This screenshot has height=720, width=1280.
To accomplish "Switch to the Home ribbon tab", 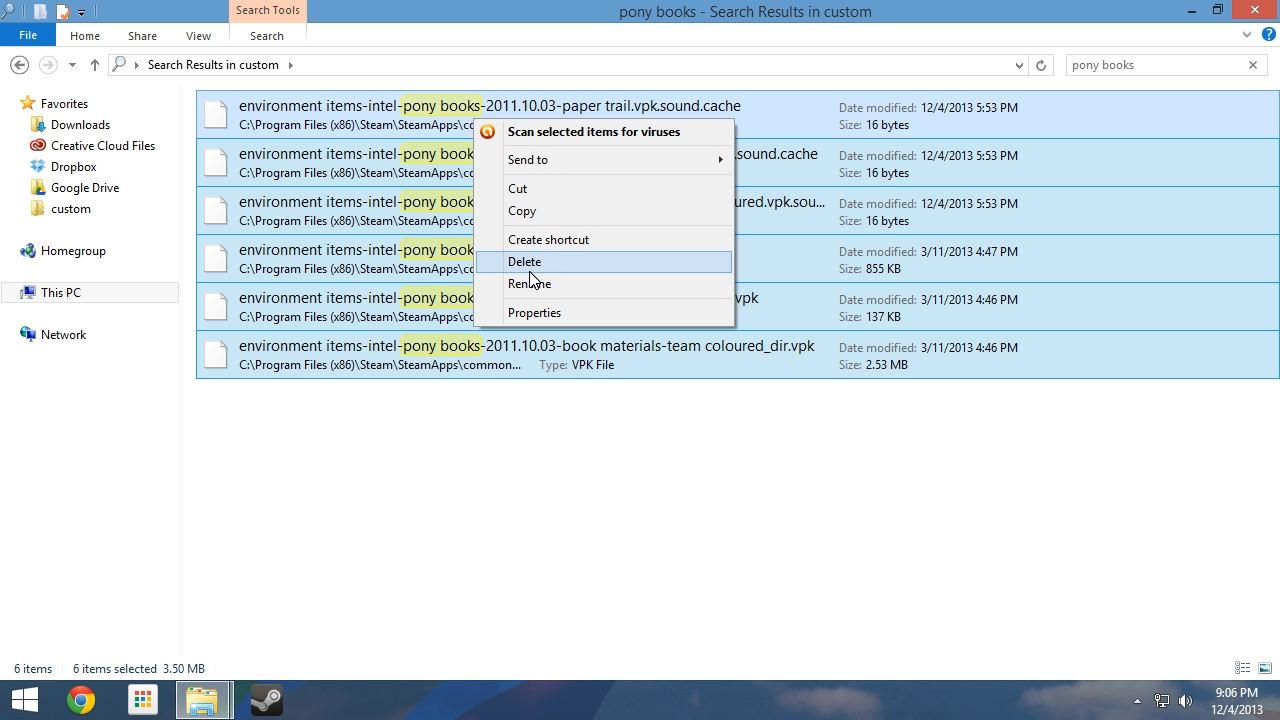I will (85, 36).
